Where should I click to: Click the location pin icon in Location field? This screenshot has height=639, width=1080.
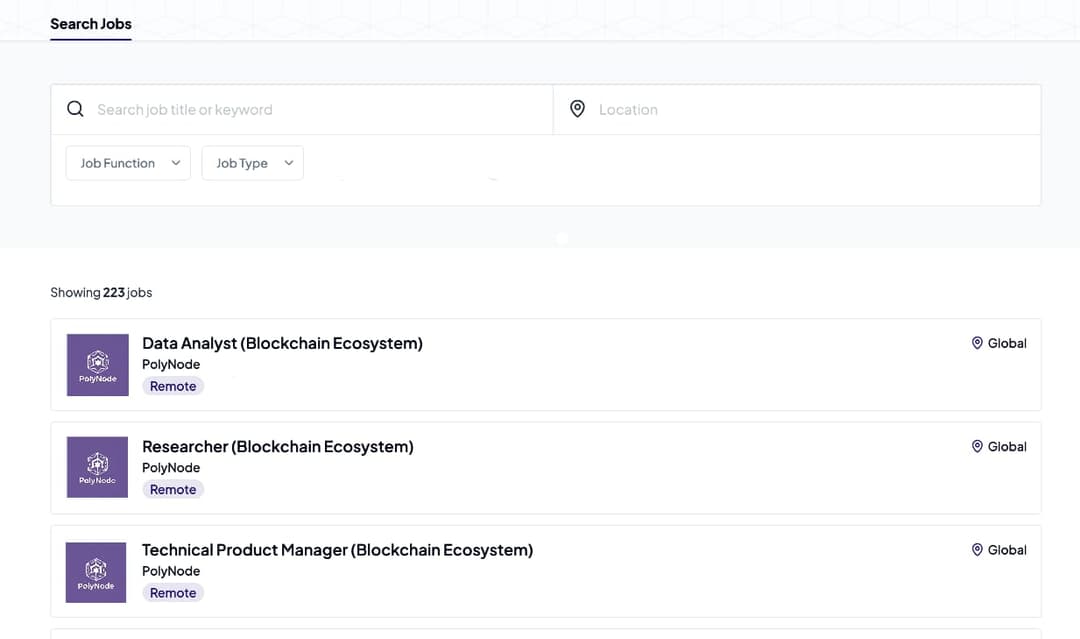578,109
